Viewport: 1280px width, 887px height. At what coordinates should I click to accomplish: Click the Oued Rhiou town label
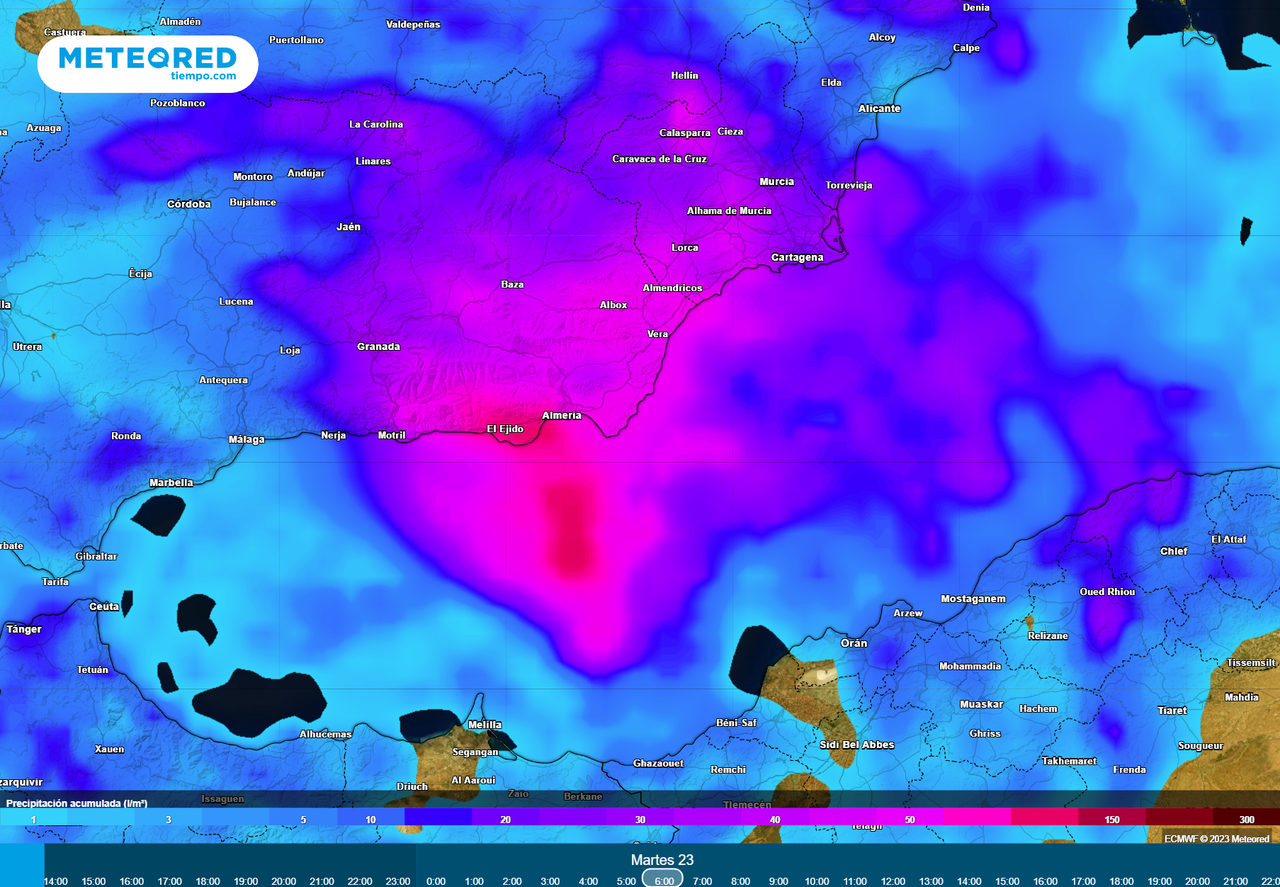tap(1107, 592)
